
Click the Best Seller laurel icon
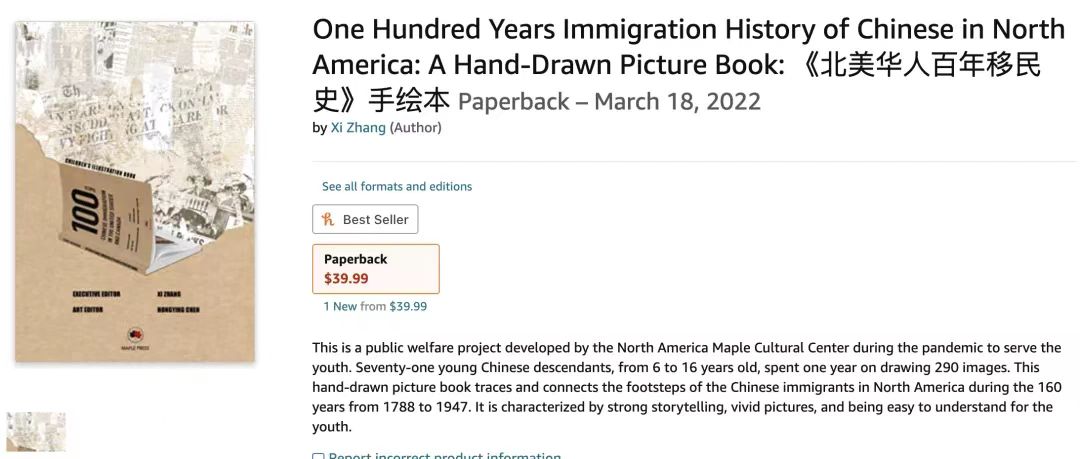[327, 220]
